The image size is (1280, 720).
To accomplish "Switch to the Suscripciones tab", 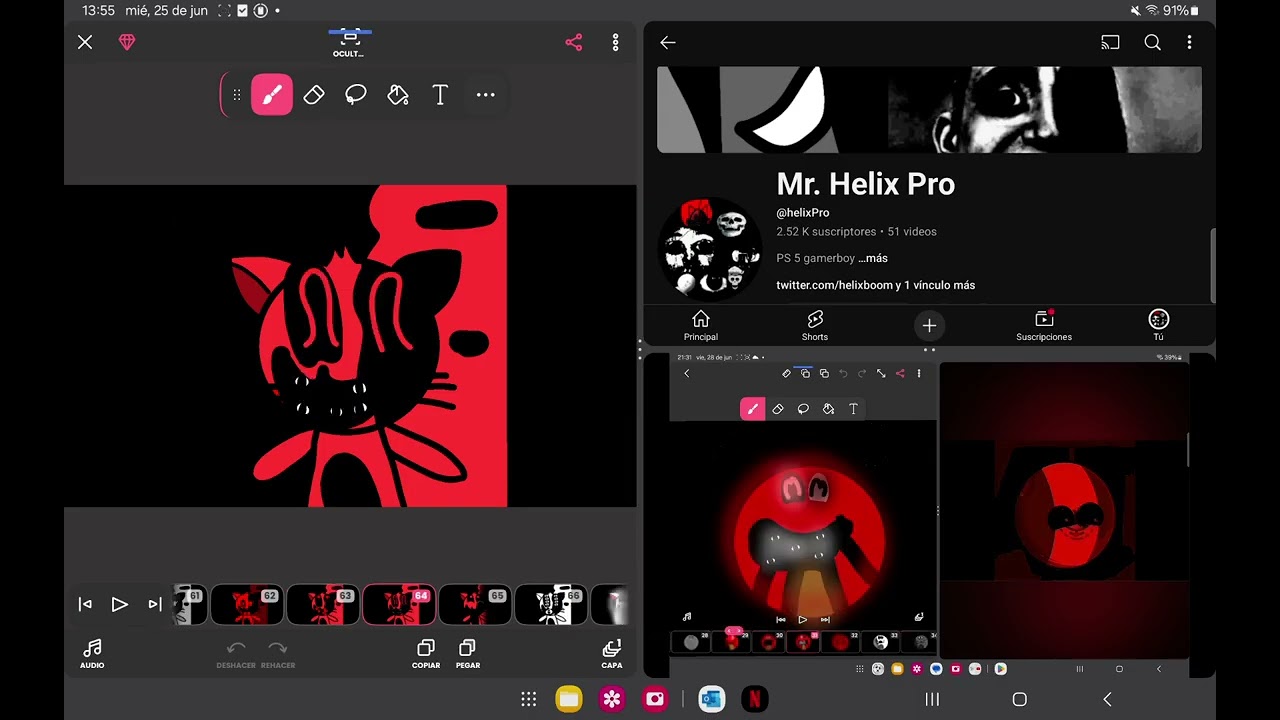I will 1044,325.
